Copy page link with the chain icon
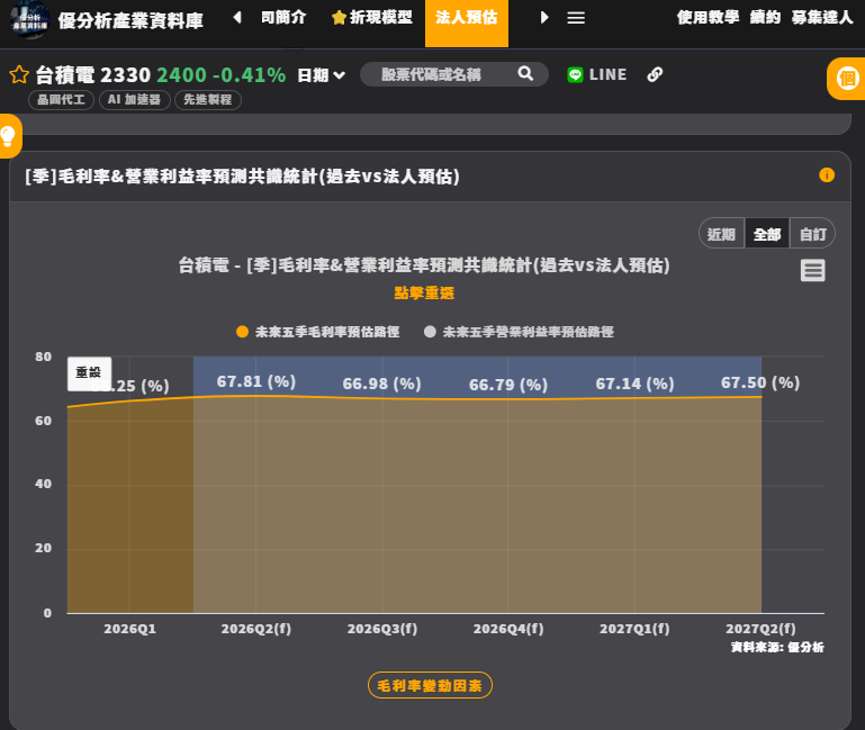Image resolution: width=865 pixels, height=730 pixels. 655,74
